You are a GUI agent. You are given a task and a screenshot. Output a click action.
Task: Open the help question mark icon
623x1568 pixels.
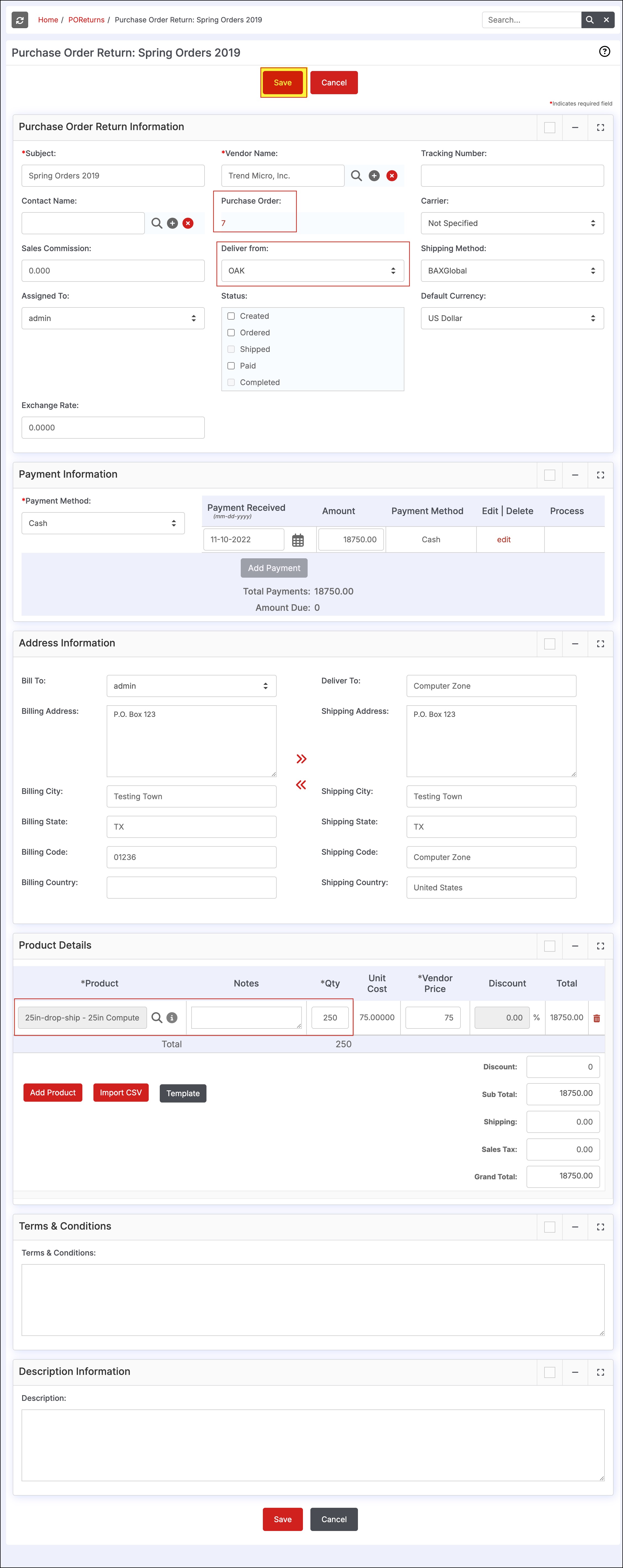coord(604,52)
